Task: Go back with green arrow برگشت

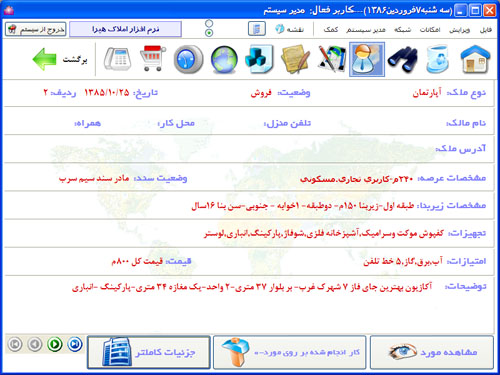Action: click(x=60, y=60)
